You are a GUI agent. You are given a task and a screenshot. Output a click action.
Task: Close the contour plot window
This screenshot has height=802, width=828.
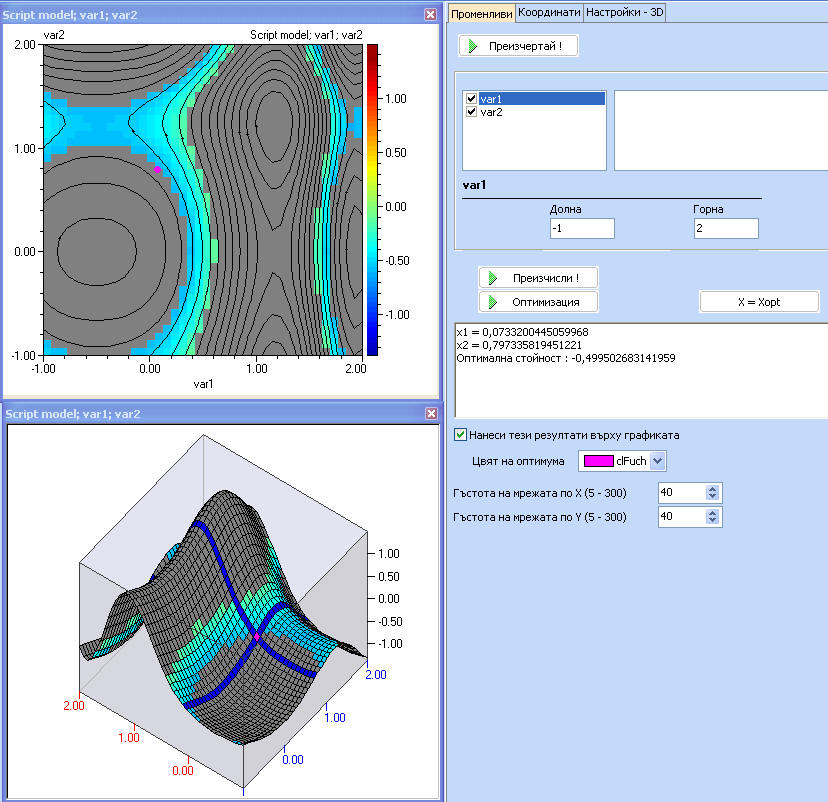[x=430, y=14]
